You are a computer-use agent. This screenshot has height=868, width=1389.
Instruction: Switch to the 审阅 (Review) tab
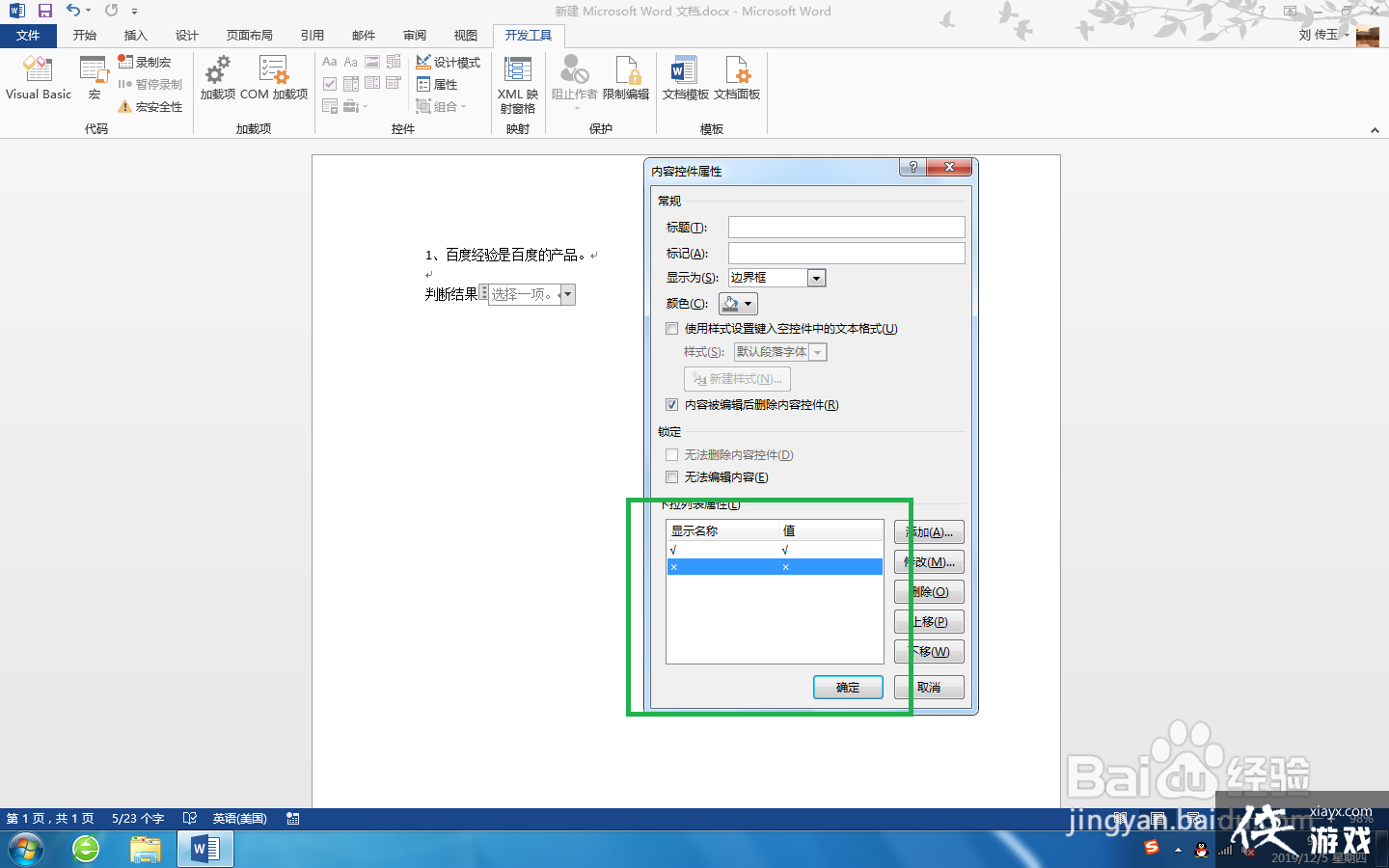(x=415, y=36)
